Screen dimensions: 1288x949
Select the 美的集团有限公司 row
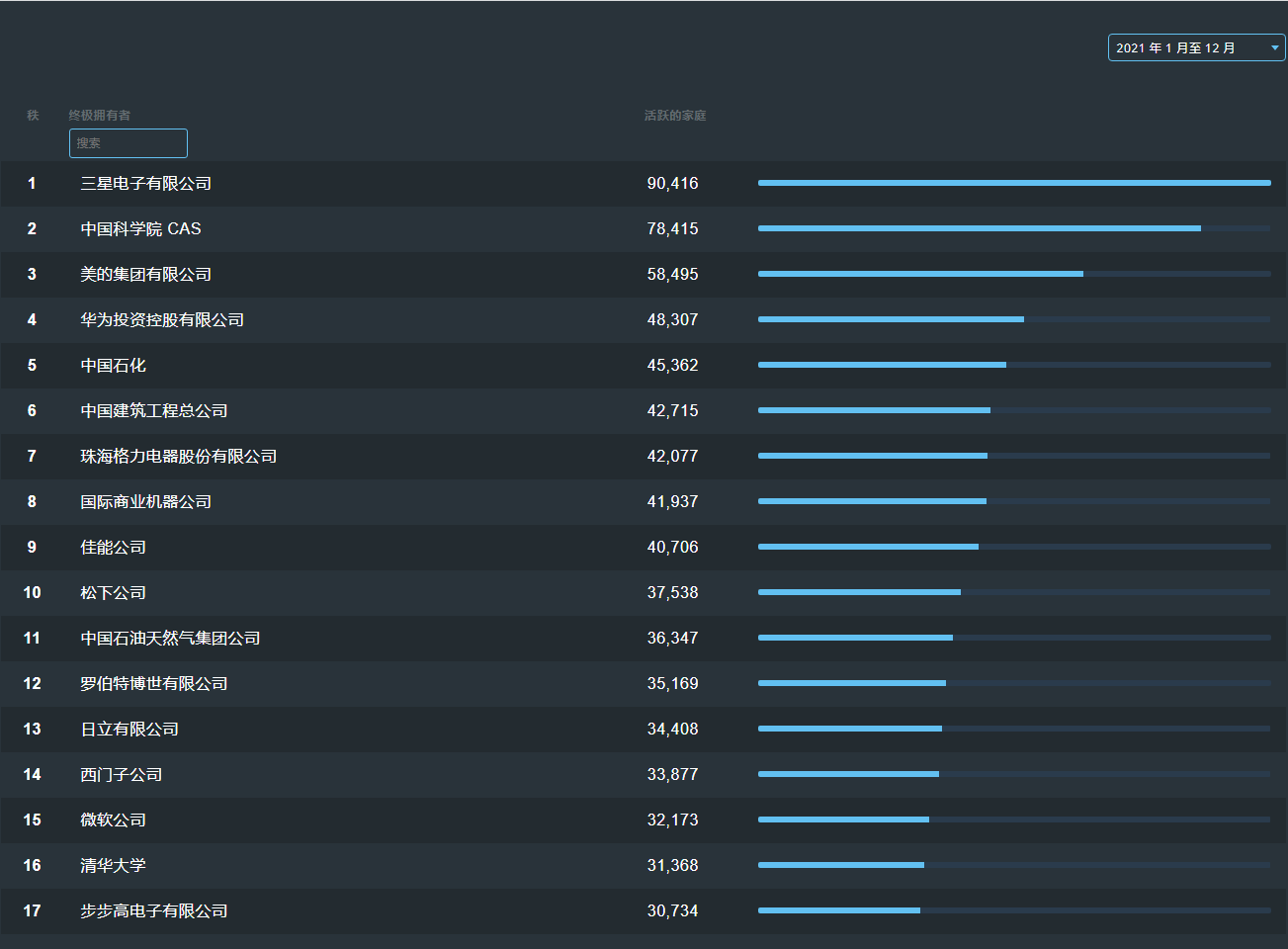(145, 275)
